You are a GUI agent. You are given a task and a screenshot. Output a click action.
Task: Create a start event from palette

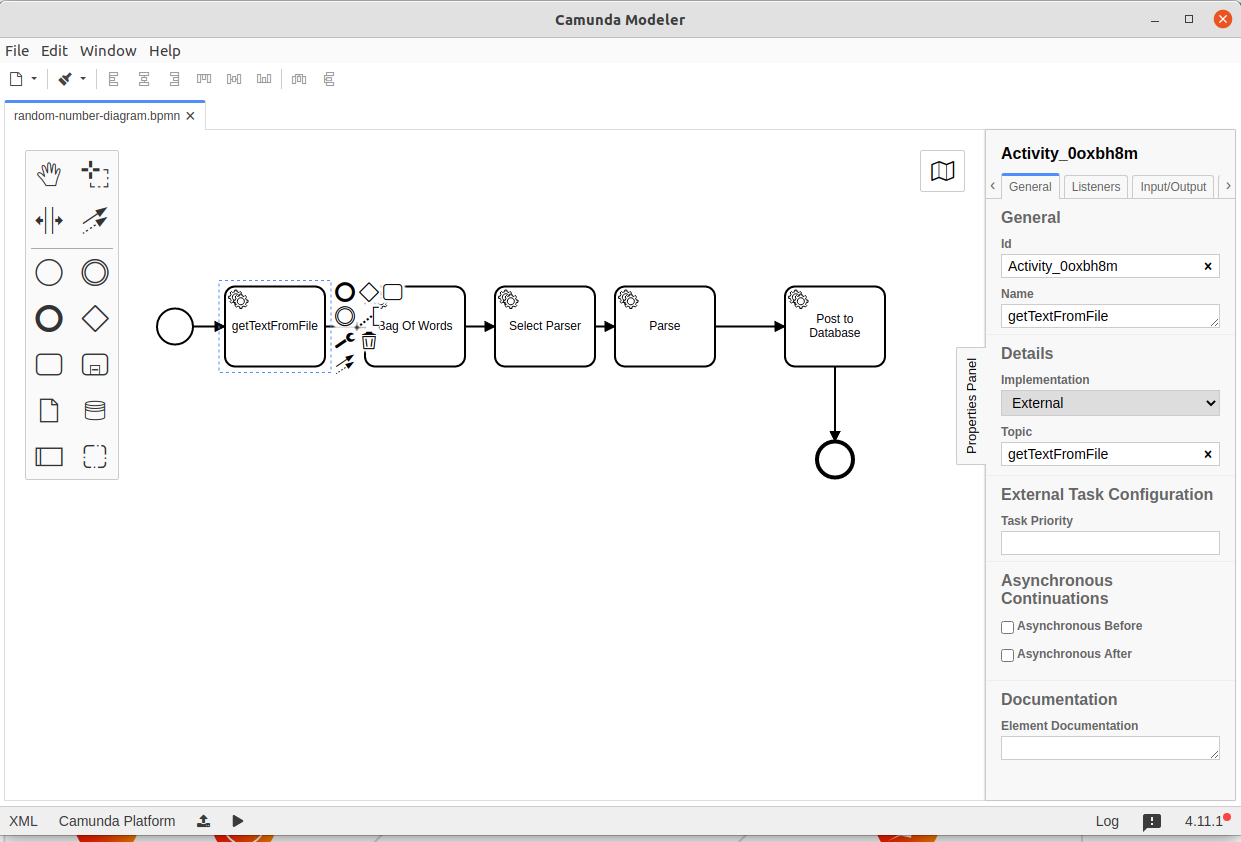(49, 273)
